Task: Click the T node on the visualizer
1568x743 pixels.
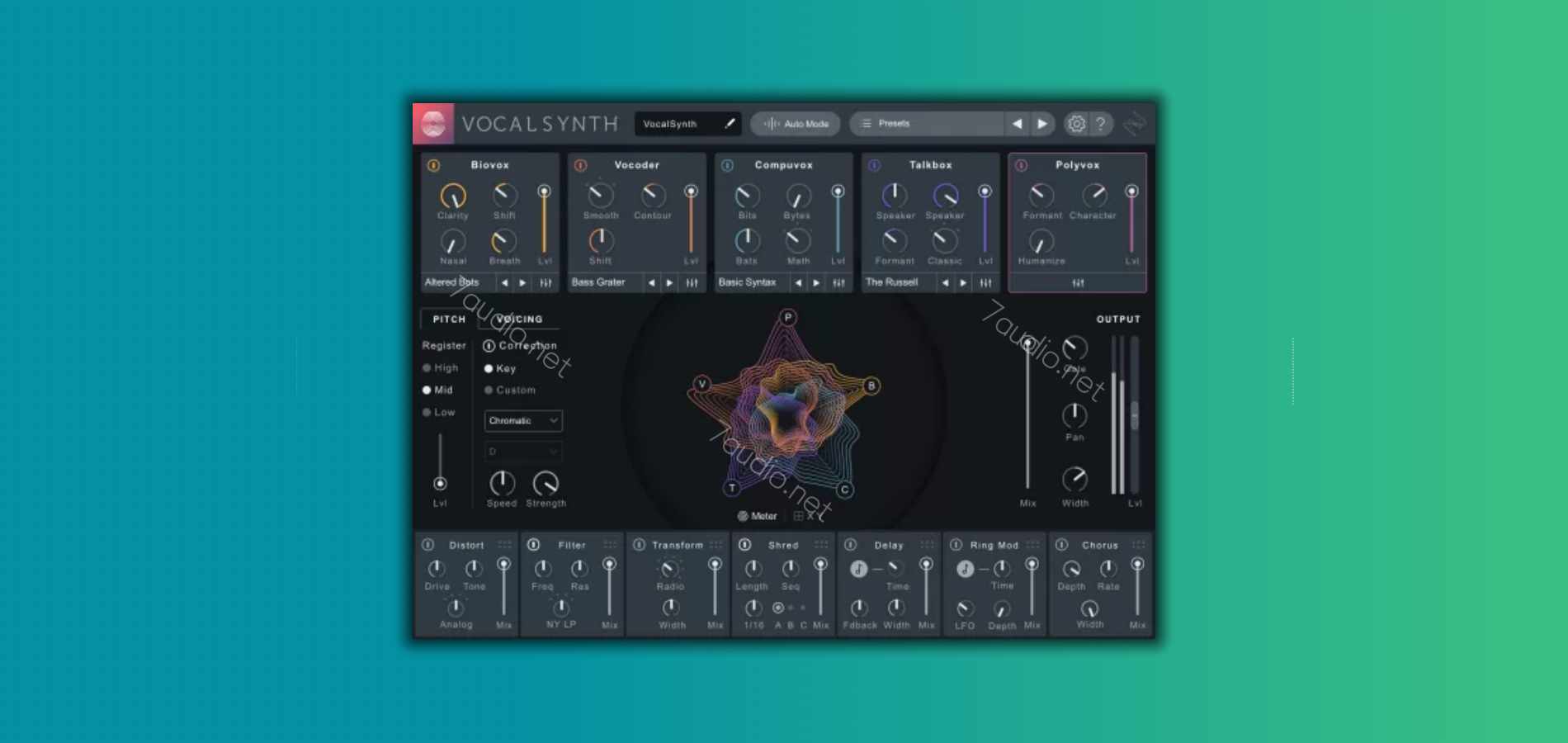Action: tap(732, 488)
